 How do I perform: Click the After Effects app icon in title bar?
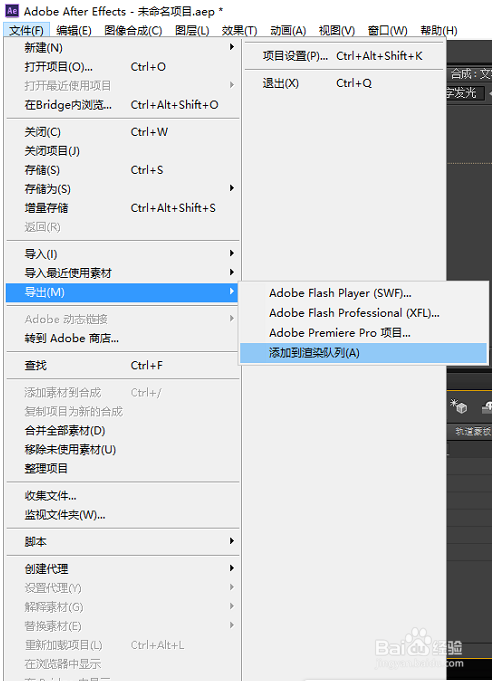(12, 10)
